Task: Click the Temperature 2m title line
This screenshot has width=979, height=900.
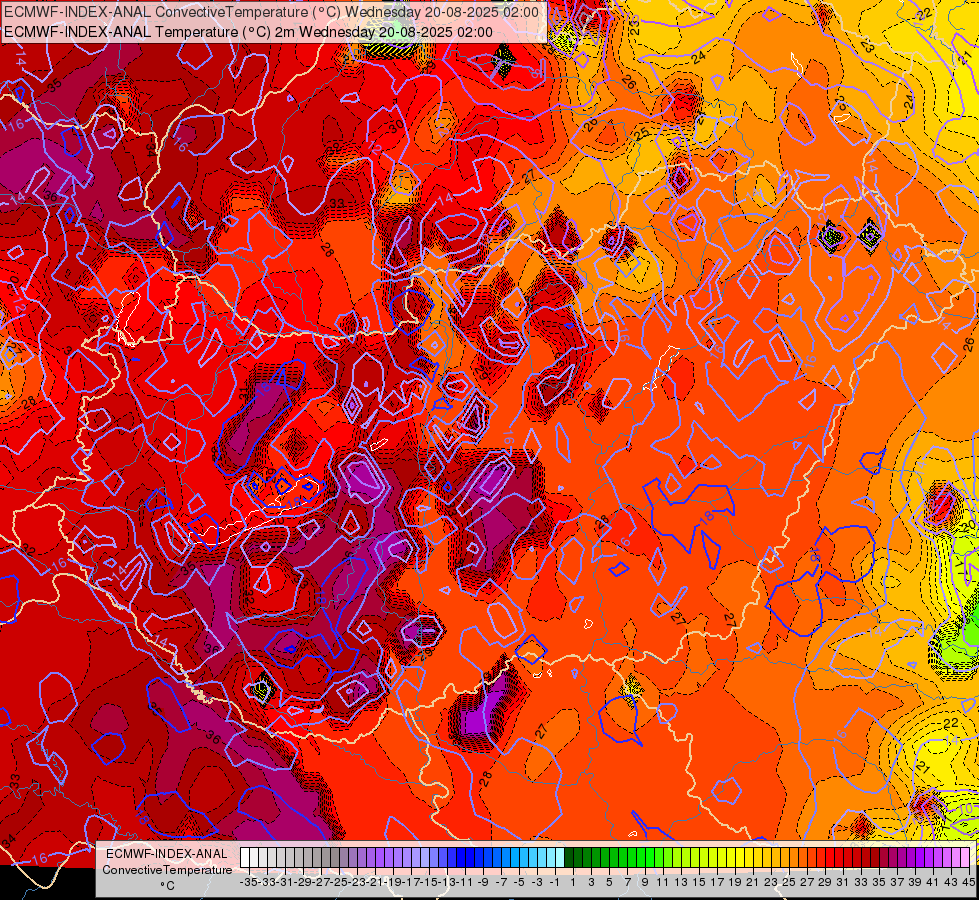Action: [248, 32]
